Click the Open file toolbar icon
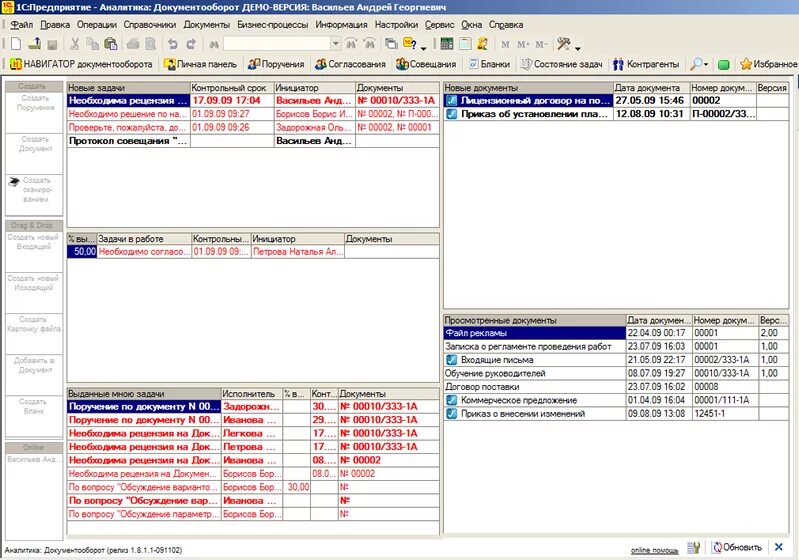Image resolution: width=799 pixels, height=560 pixels. click(34, 44)
